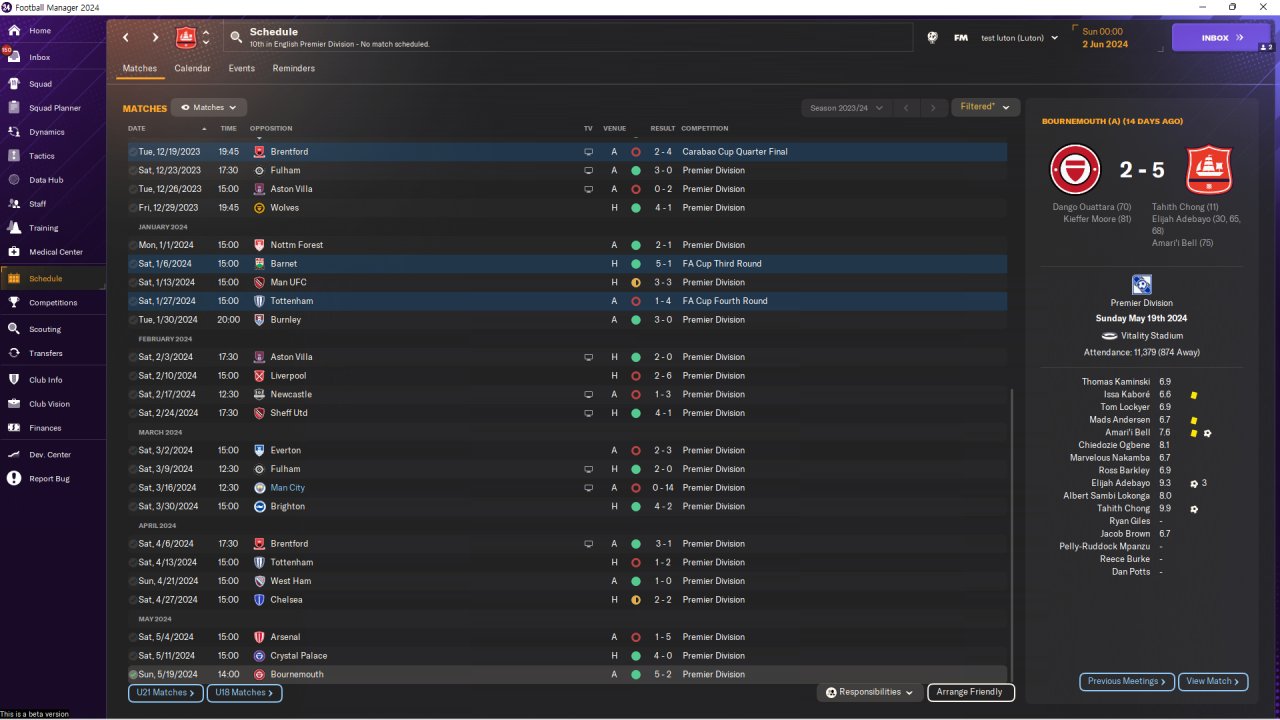The image size is (1280, 720).
Task: Open the Season 2023/24 dropdown
Action: [x=845, y=108]
